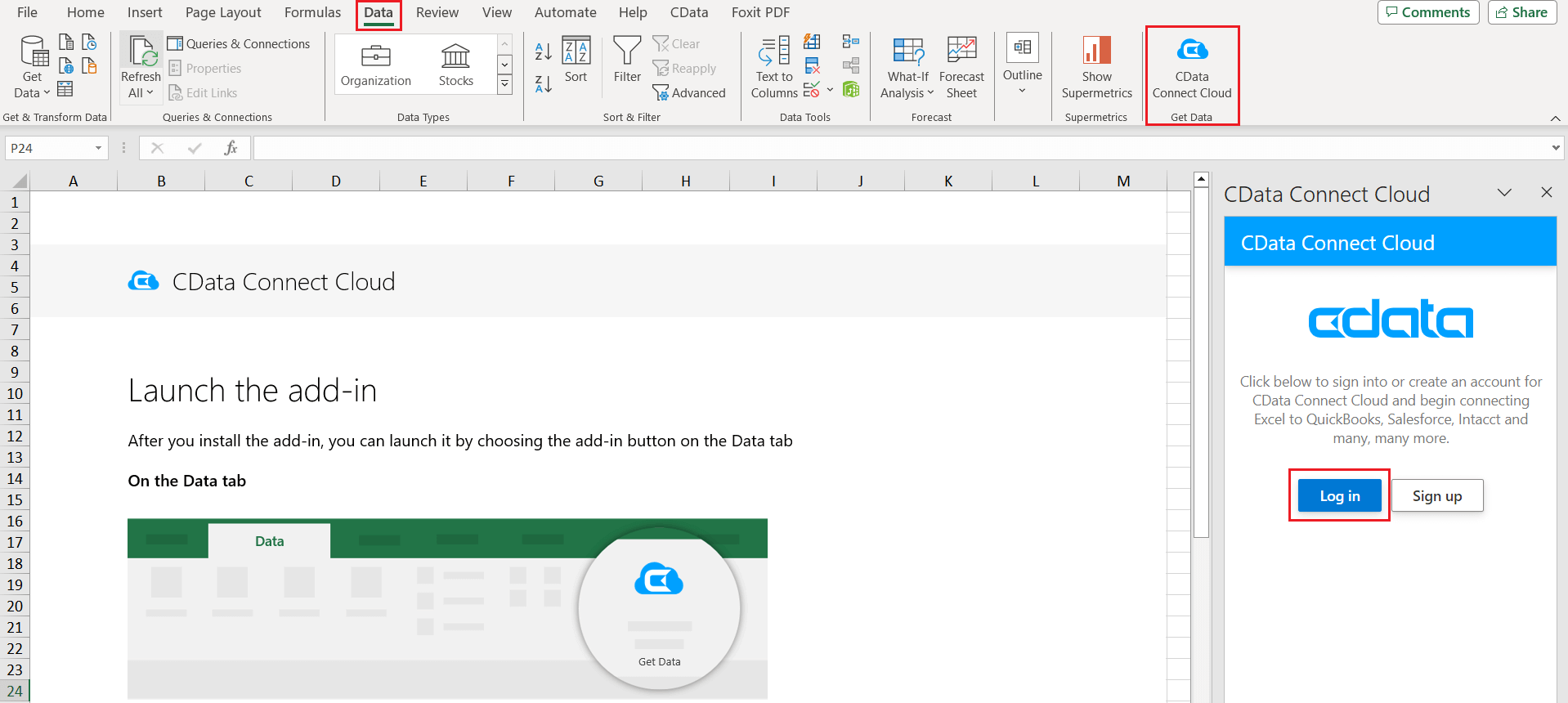This screenshot has width=1568, height=703.
Task: Click the Forecast Sheet icon
Action: [x=961, y=51]
